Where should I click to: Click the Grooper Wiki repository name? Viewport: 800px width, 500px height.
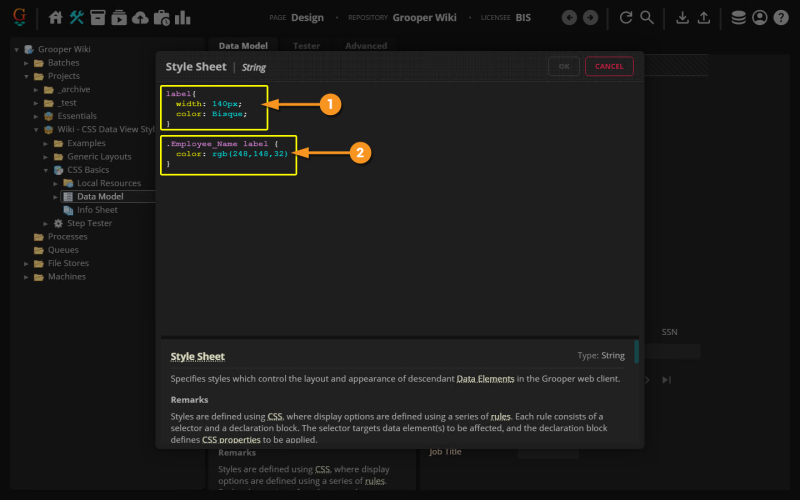(x=424, y=17)
